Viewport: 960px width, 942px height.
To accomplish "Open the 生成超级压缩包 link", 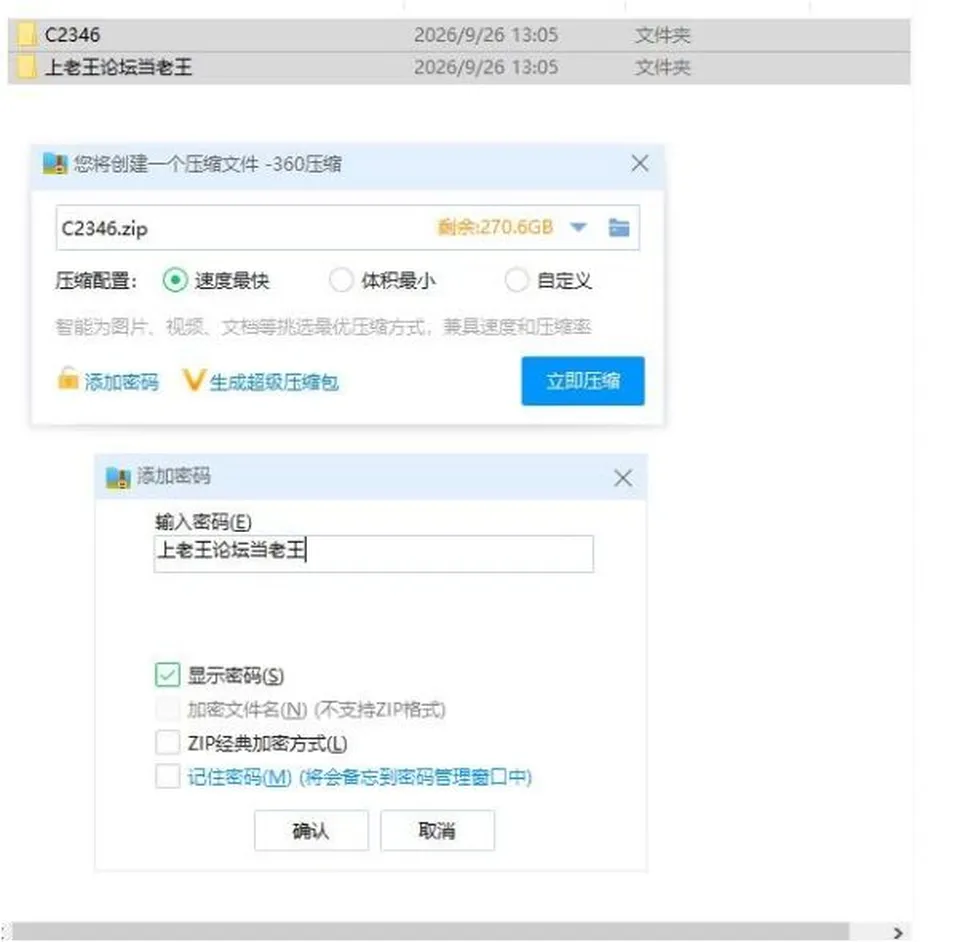I will [274, 383].
